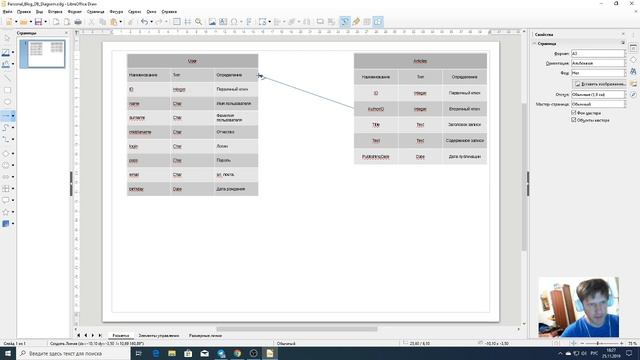Open File Explorer from the taskbar
The width and height of the screenshot is (640, 360).
172,353
